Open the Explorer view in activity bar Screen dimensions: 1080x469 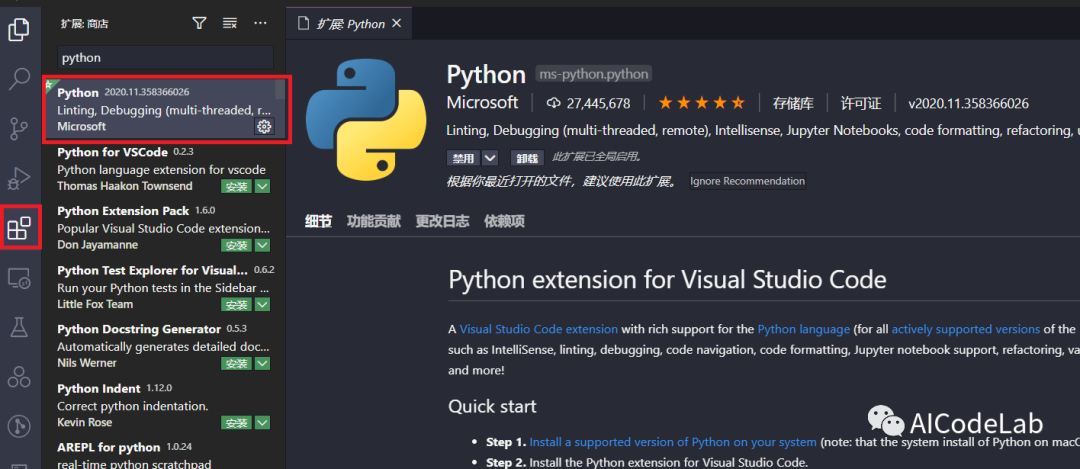19,30
